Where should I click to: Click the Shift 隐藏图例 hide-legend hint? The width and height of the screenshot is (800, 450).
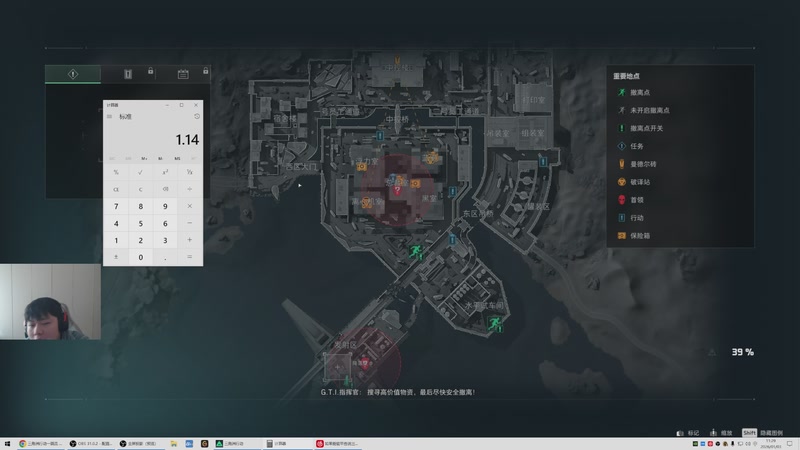point(762,433)
